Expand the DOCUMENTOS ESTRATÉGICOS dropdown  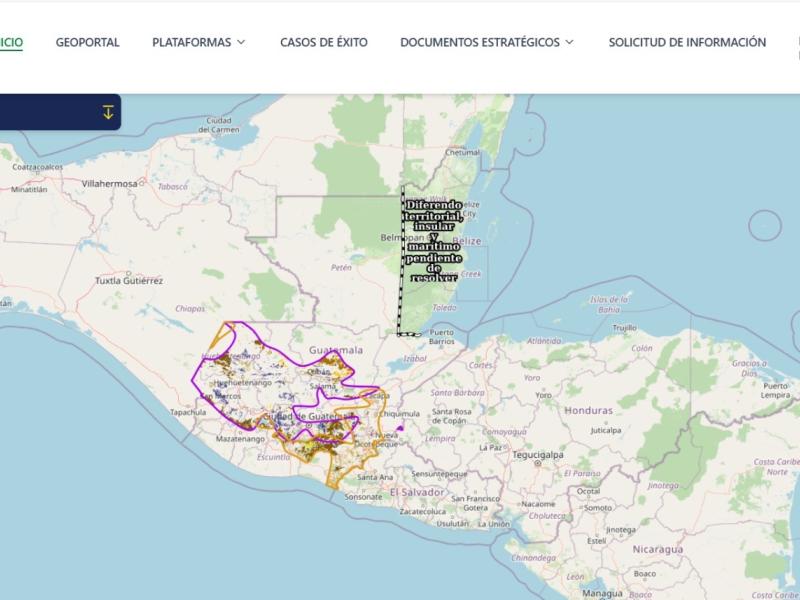click(486, 42)
